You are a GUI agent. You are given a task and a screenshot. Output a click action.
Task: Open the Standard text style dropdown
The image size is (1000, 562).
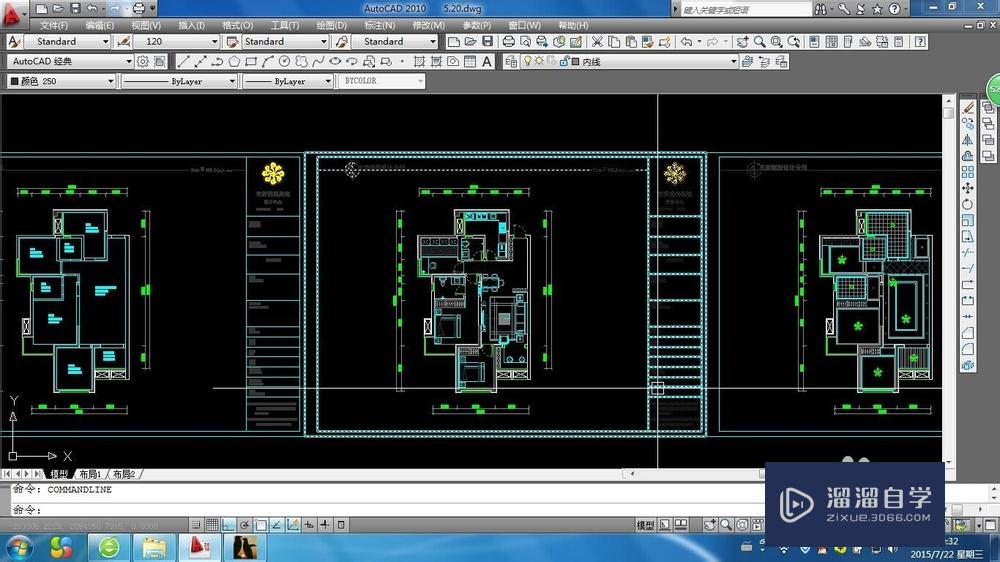(68, 41)
